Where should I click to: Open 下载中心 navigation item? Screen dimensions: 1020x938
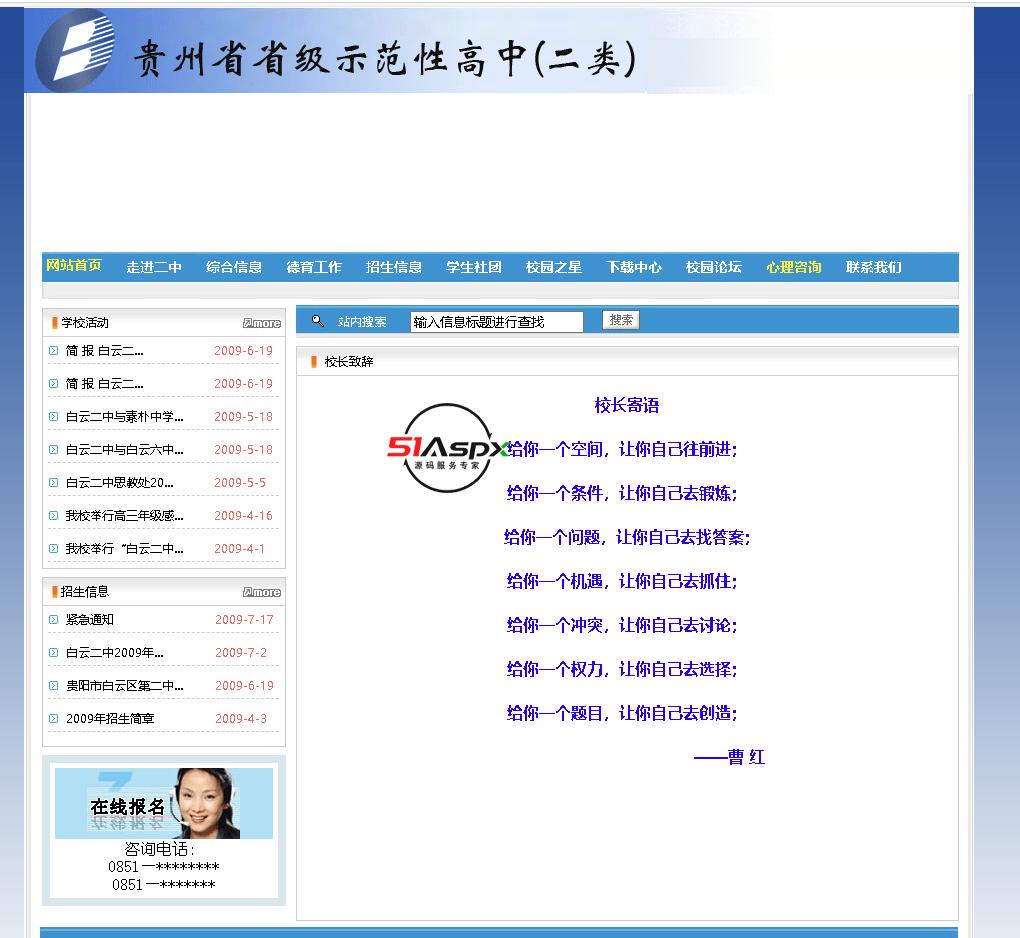pyautogui.click(x=634, y=267)
